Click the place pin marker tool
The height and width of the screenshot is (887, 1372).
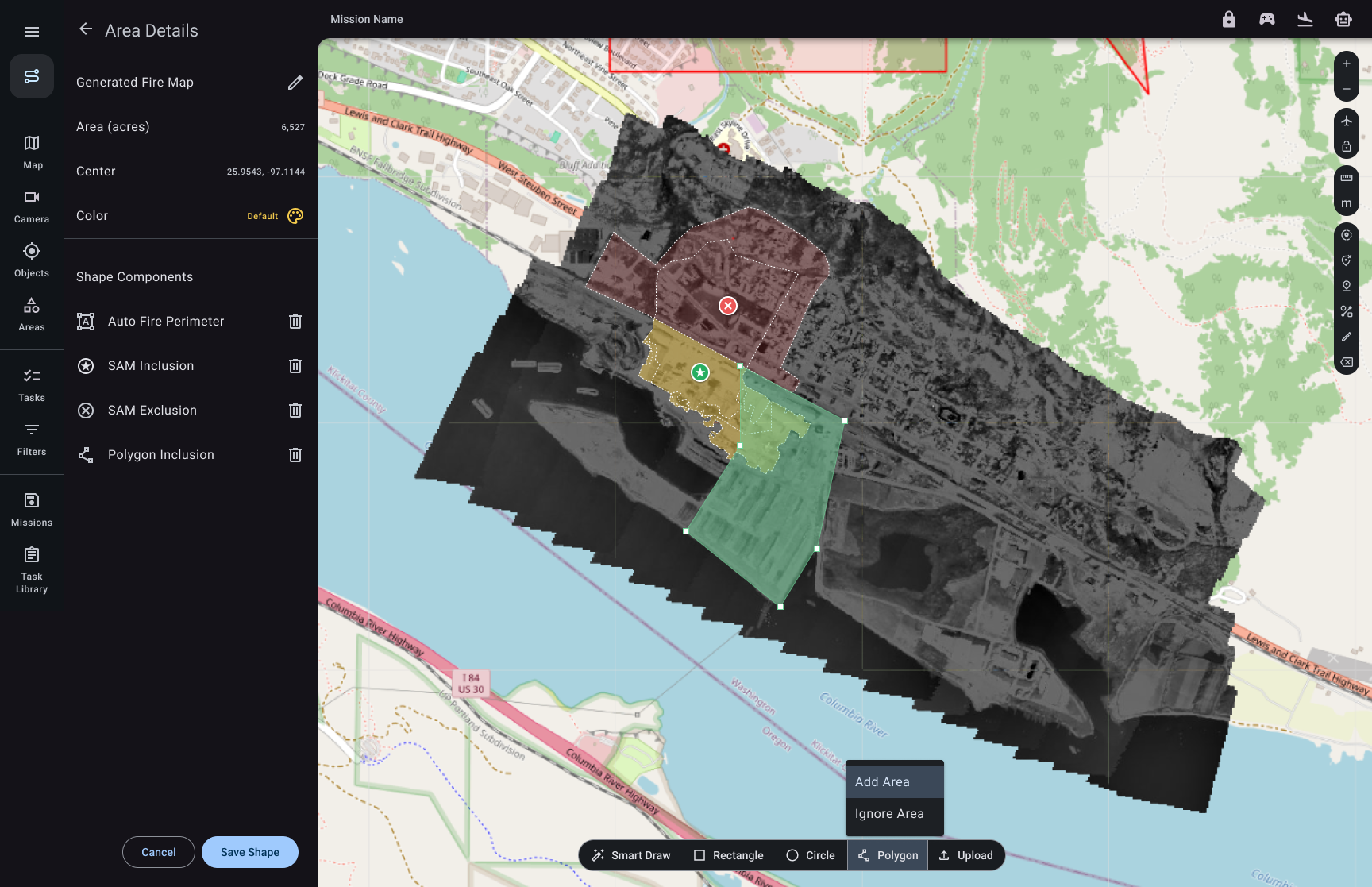[1347, 286]
